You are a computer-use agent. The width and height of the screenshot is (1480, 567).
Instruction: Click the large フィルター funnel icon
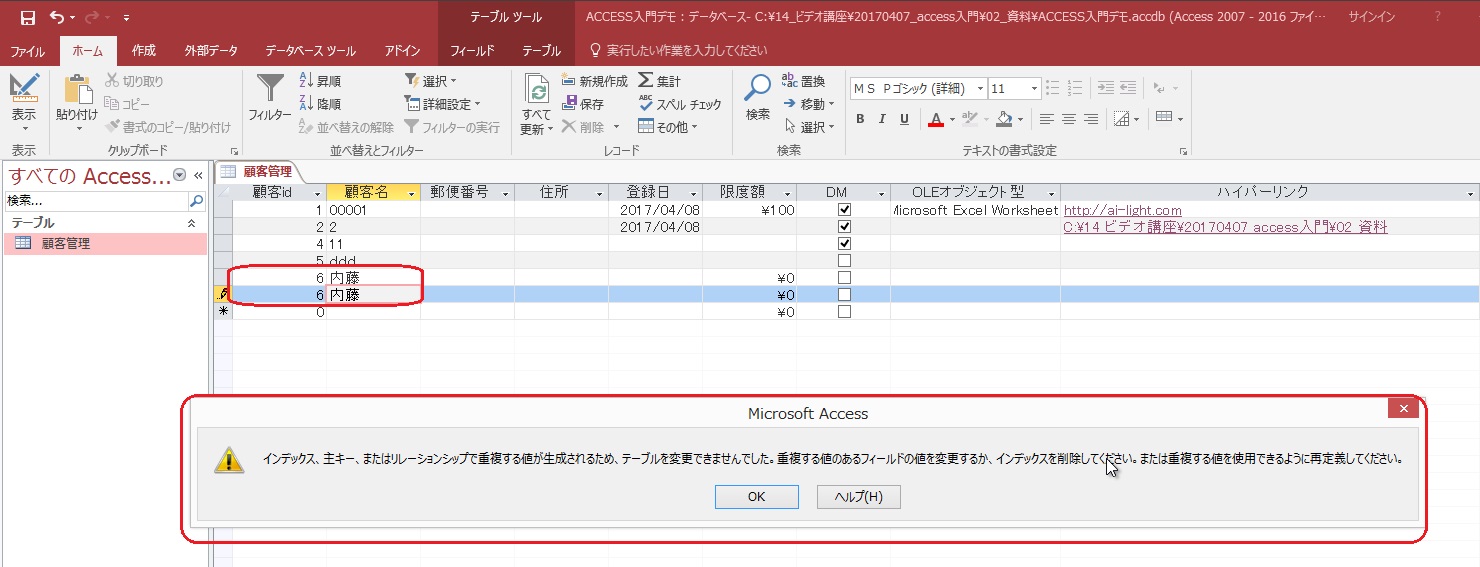point(270,89)
